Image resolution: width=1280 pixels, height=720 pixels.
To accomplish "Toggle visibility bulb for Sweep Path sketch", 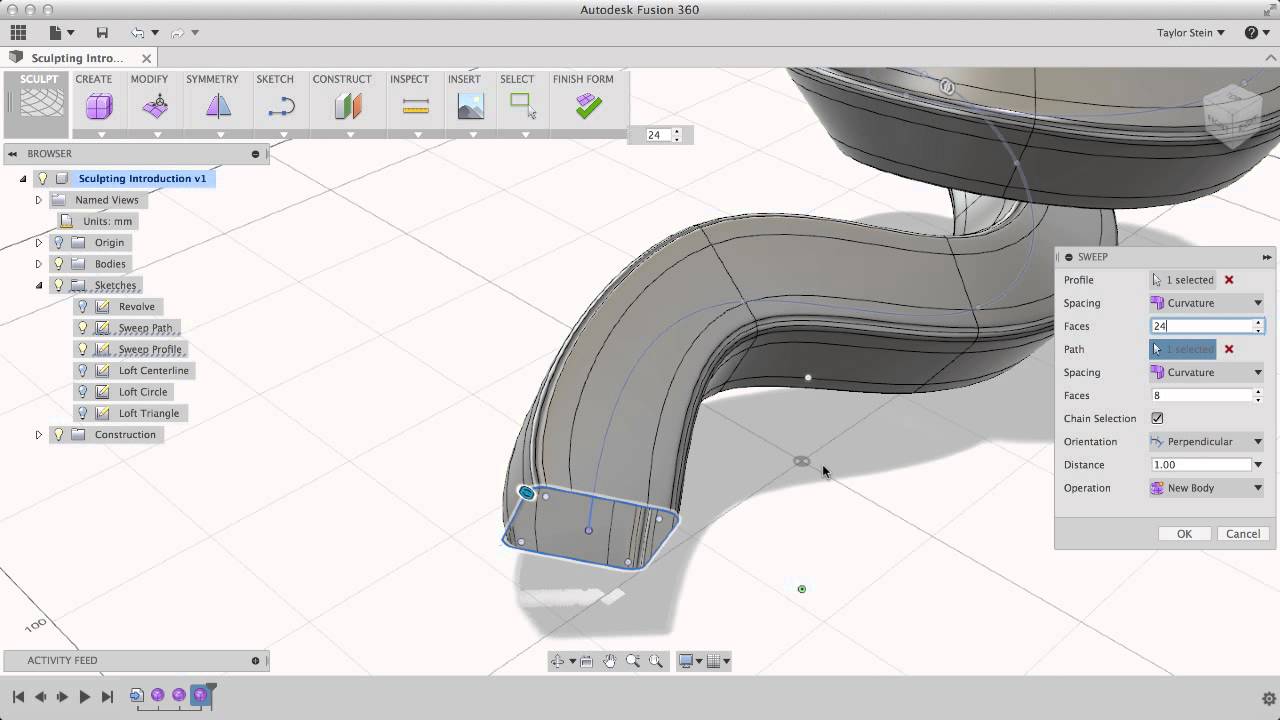I will click(x=82, y=328).
